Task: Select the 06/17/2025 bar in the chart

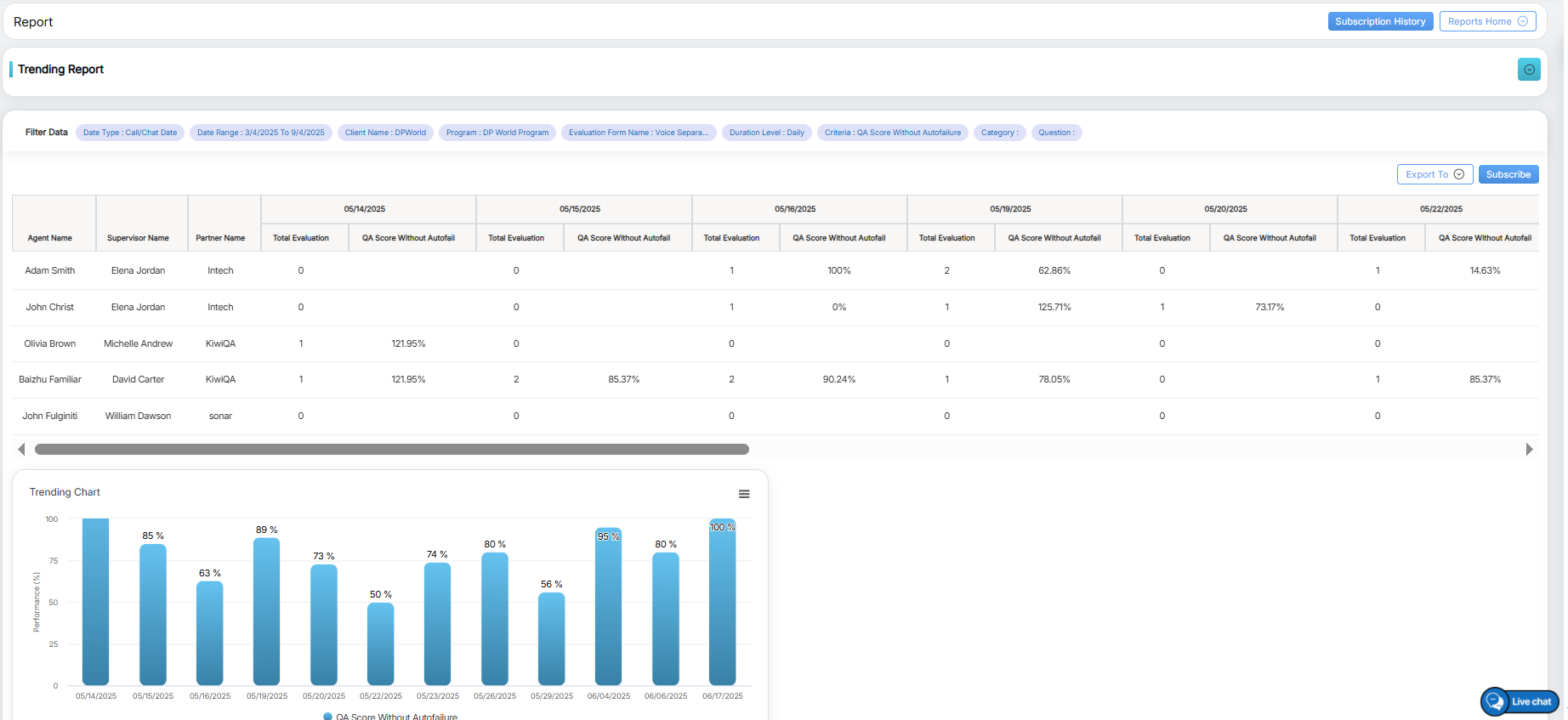Action: click(x=722, y=604)
